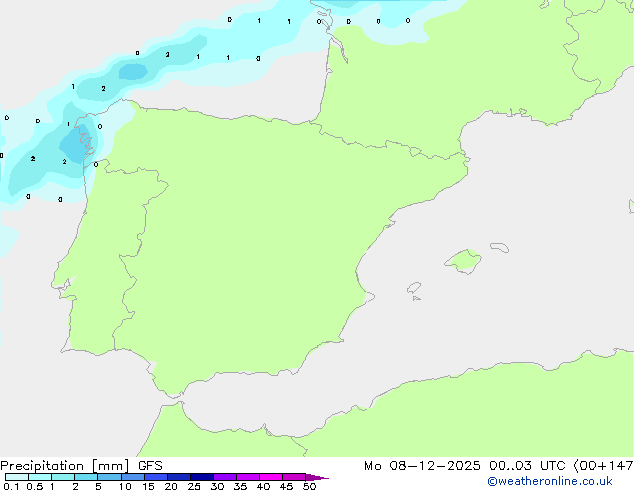Select the 35–40 mm violet swatch
This screenshot has height=490, width=634.
(247, 477)
